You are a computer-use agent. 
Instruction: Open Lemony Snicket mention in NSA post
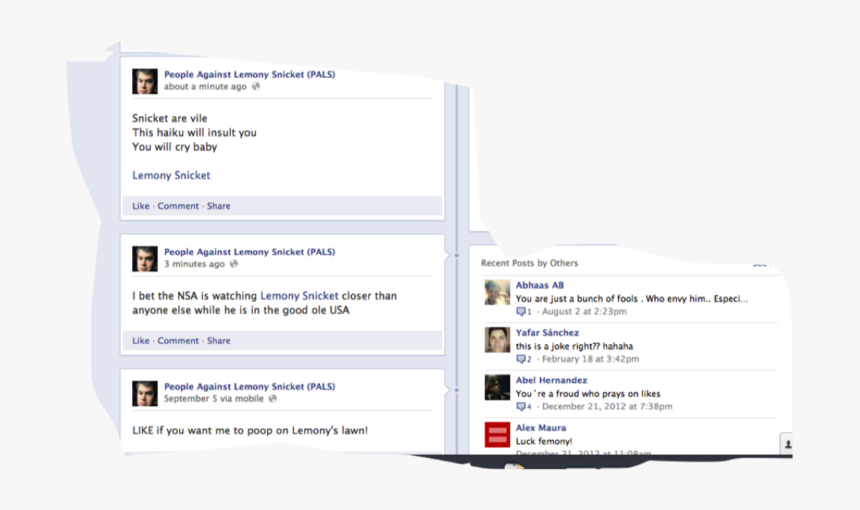[x=299, y=296]
